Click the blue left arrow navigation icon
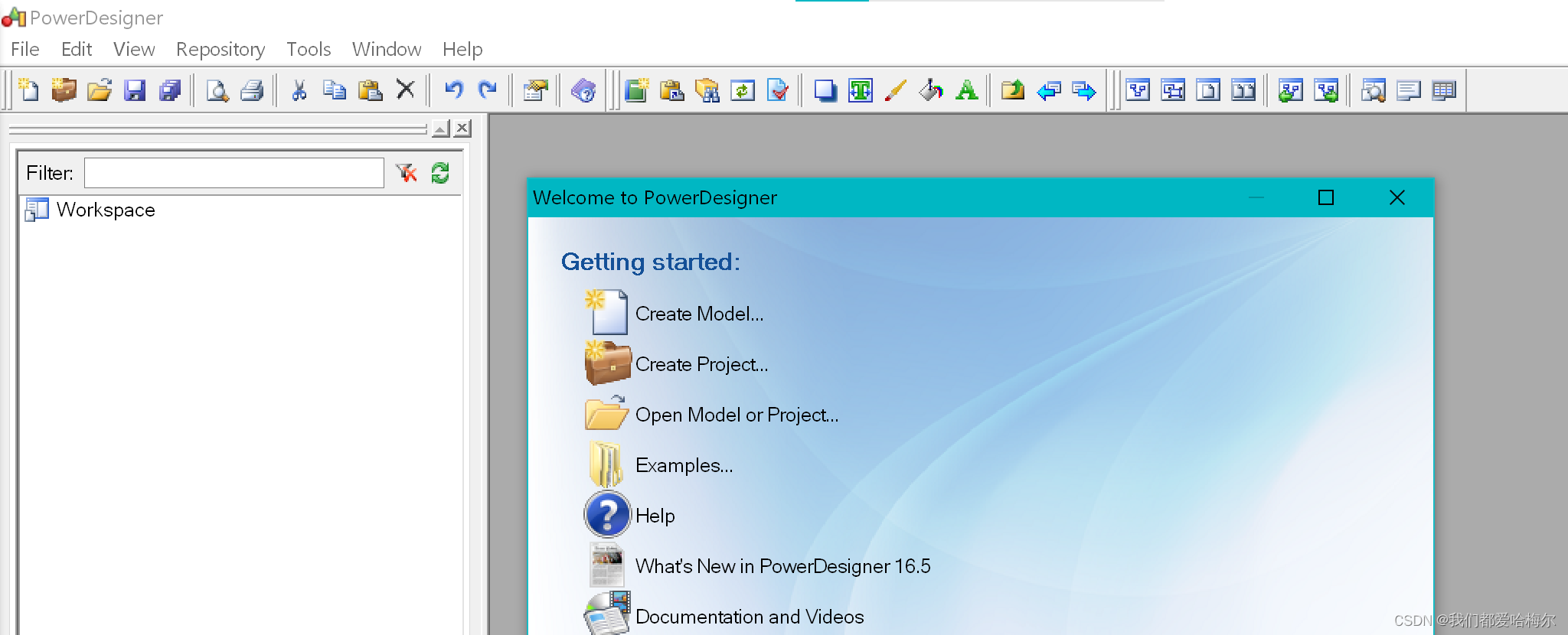This screenshot has height=635, width=1568. pos(1049,90)
